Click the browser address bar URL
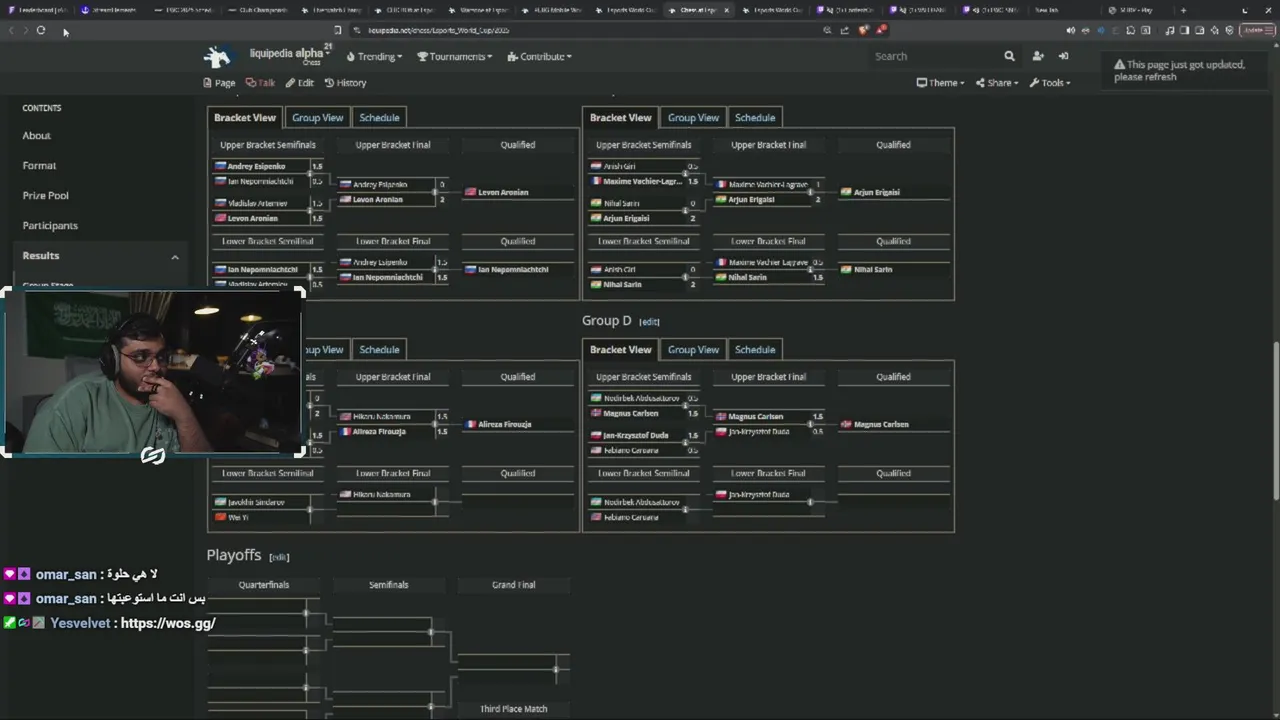 pos(438,30)
